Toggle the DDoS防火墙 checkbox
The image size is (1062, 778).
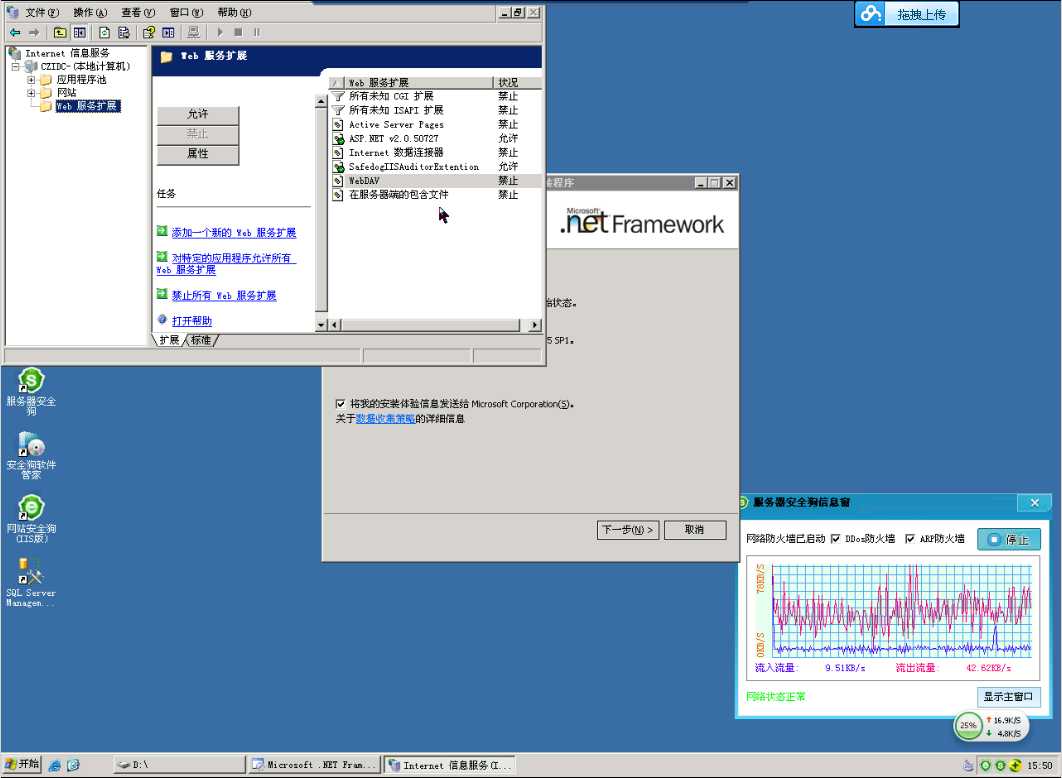835,539
